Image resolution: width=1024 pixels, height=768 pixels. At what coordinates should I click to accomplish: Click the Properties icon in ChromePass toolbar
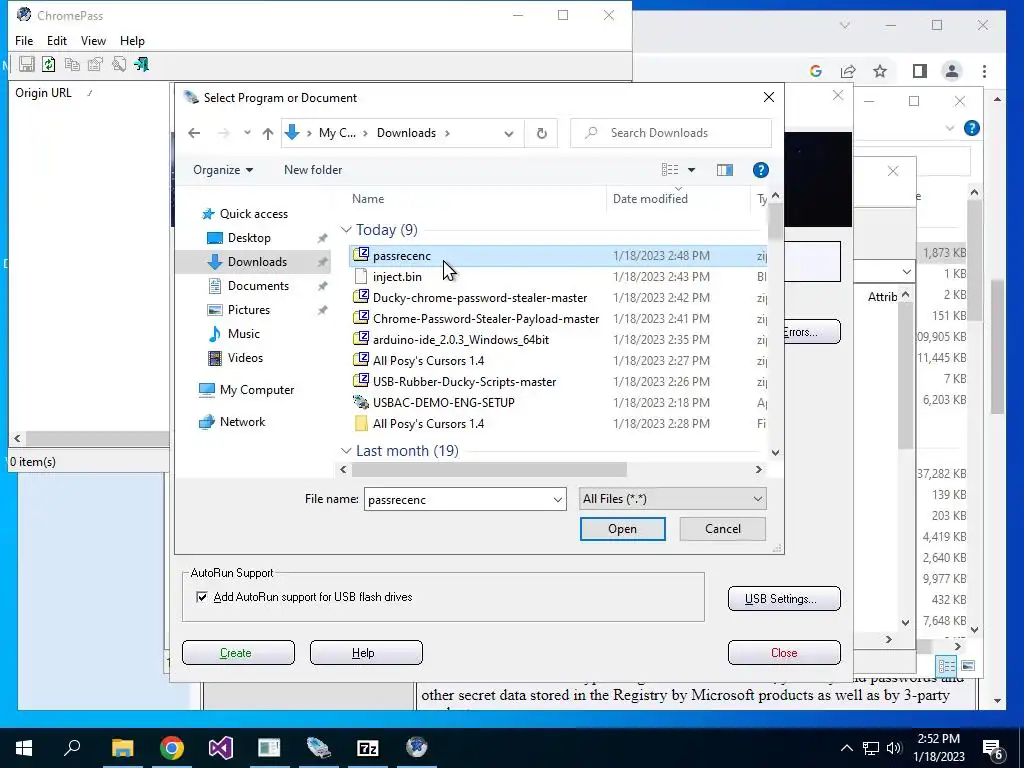[x=95, y=64]
